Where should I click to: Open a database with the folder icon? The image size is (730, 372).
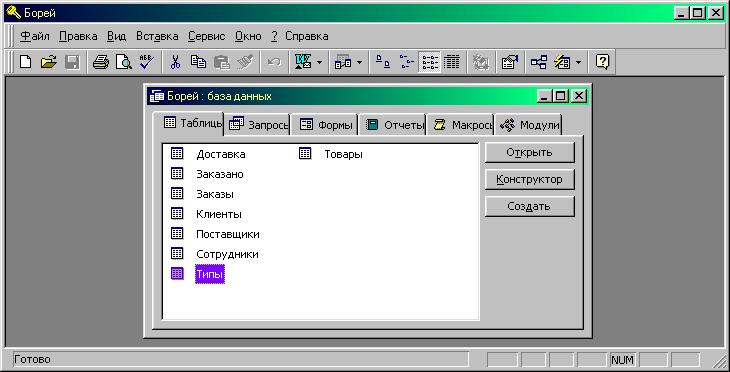coord(48,62)
